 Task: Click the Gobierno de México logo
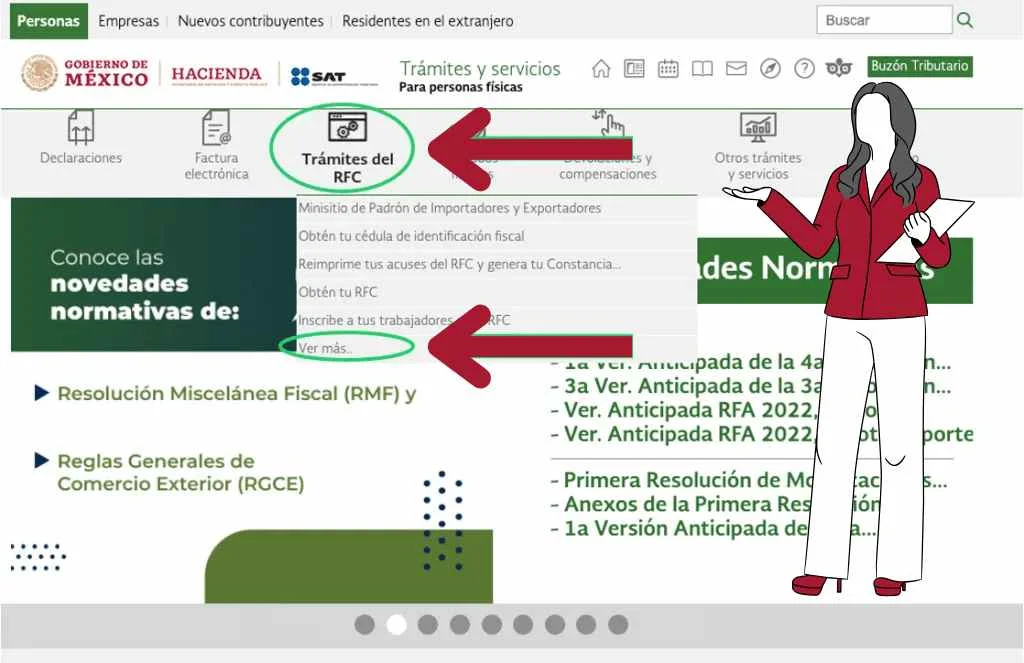click(x=85, y=73)
